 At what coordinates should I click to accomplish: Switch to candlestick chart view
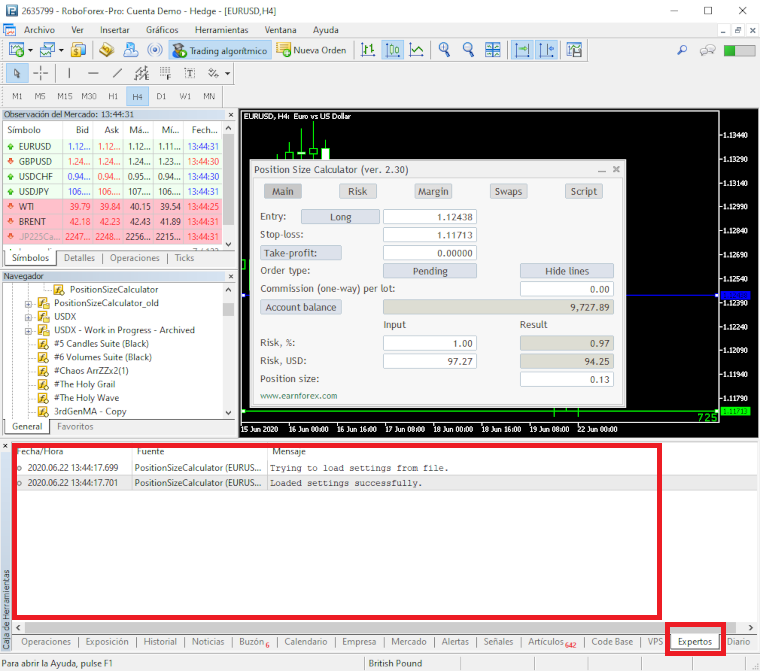tap(393, 50)
